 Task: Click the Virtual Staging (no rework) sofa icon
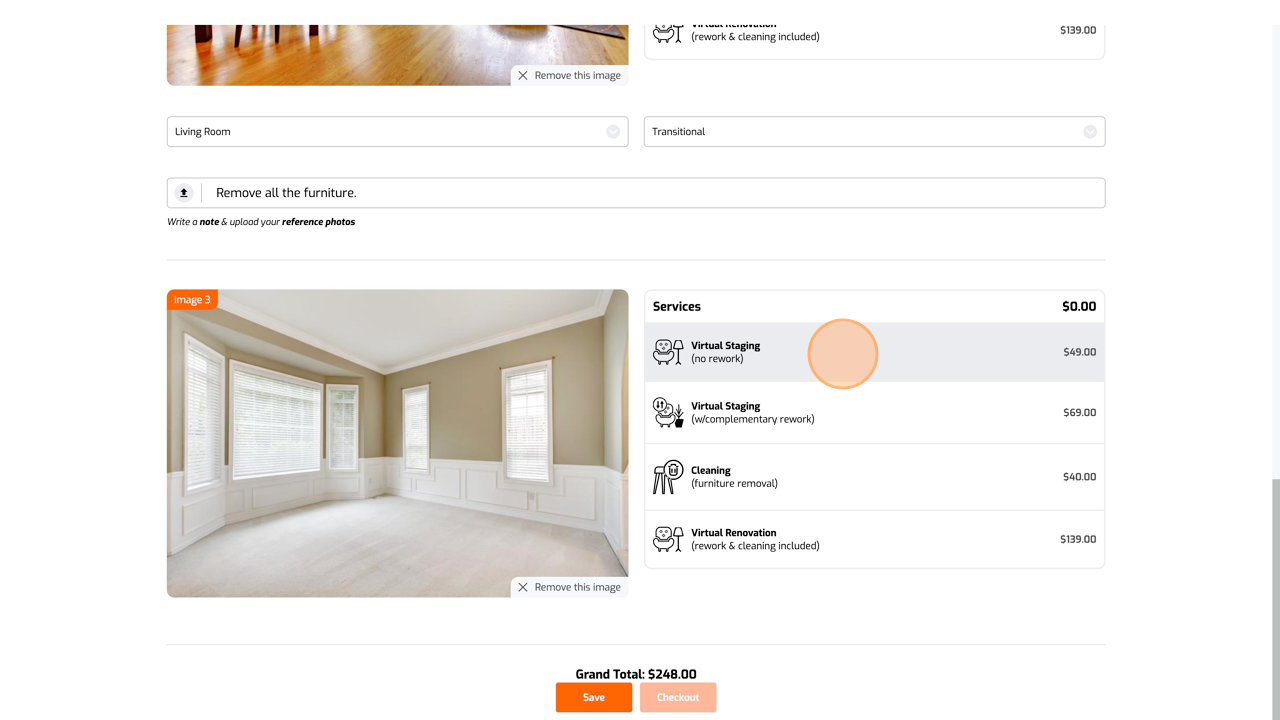pyautogui.click(x=668, y=352)
